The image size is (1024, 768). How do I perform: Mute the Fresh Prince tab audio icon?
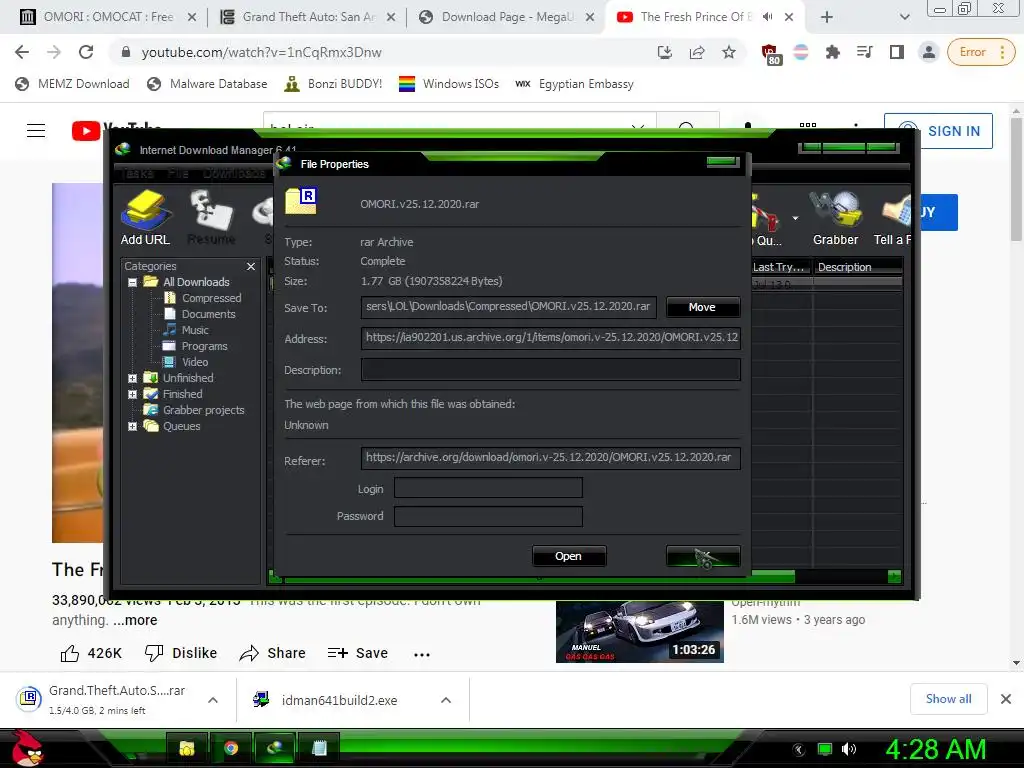768,17
